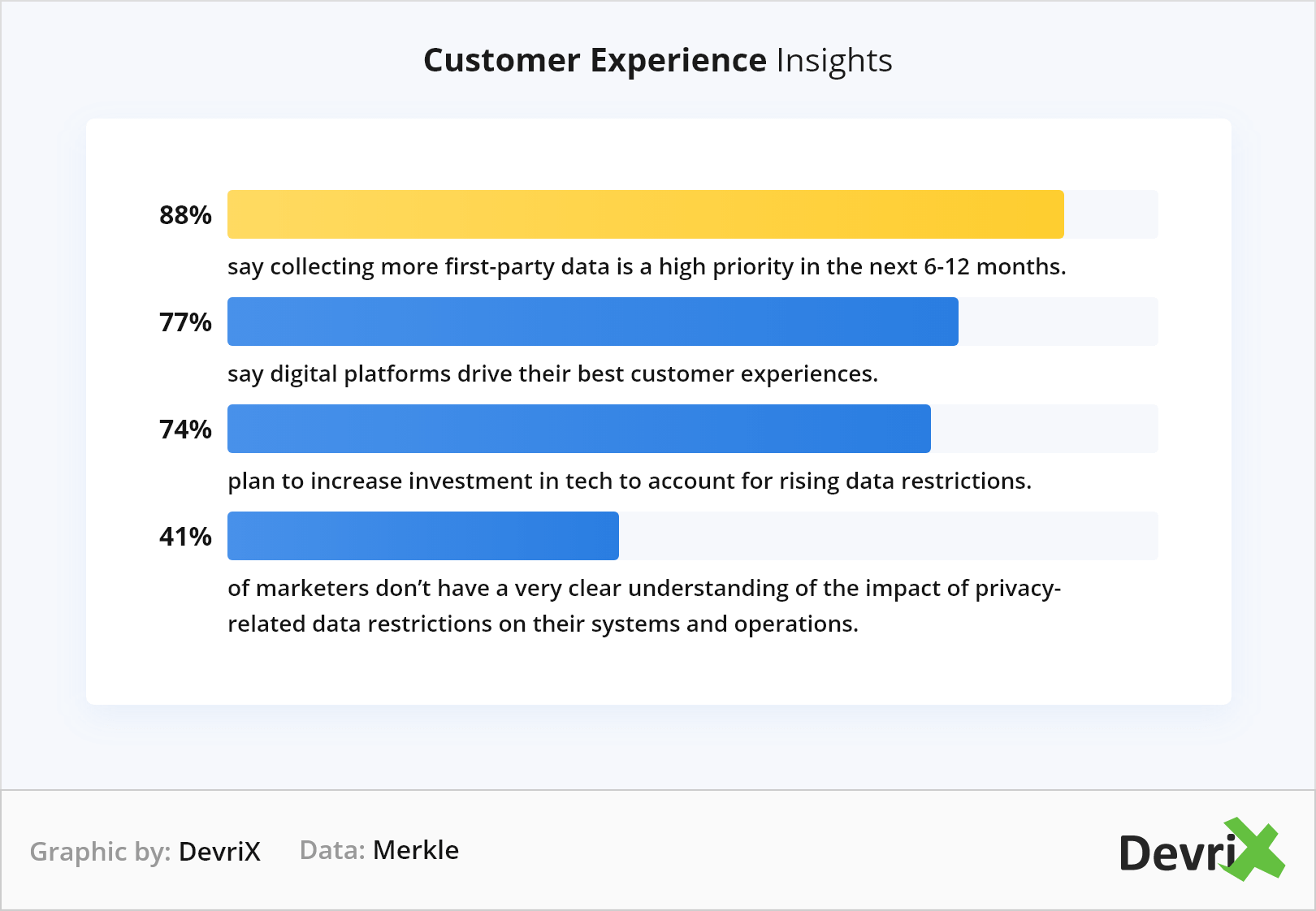Click the 'Merkle' data source text
1316x911 pixels.
[x=415, y=850]
